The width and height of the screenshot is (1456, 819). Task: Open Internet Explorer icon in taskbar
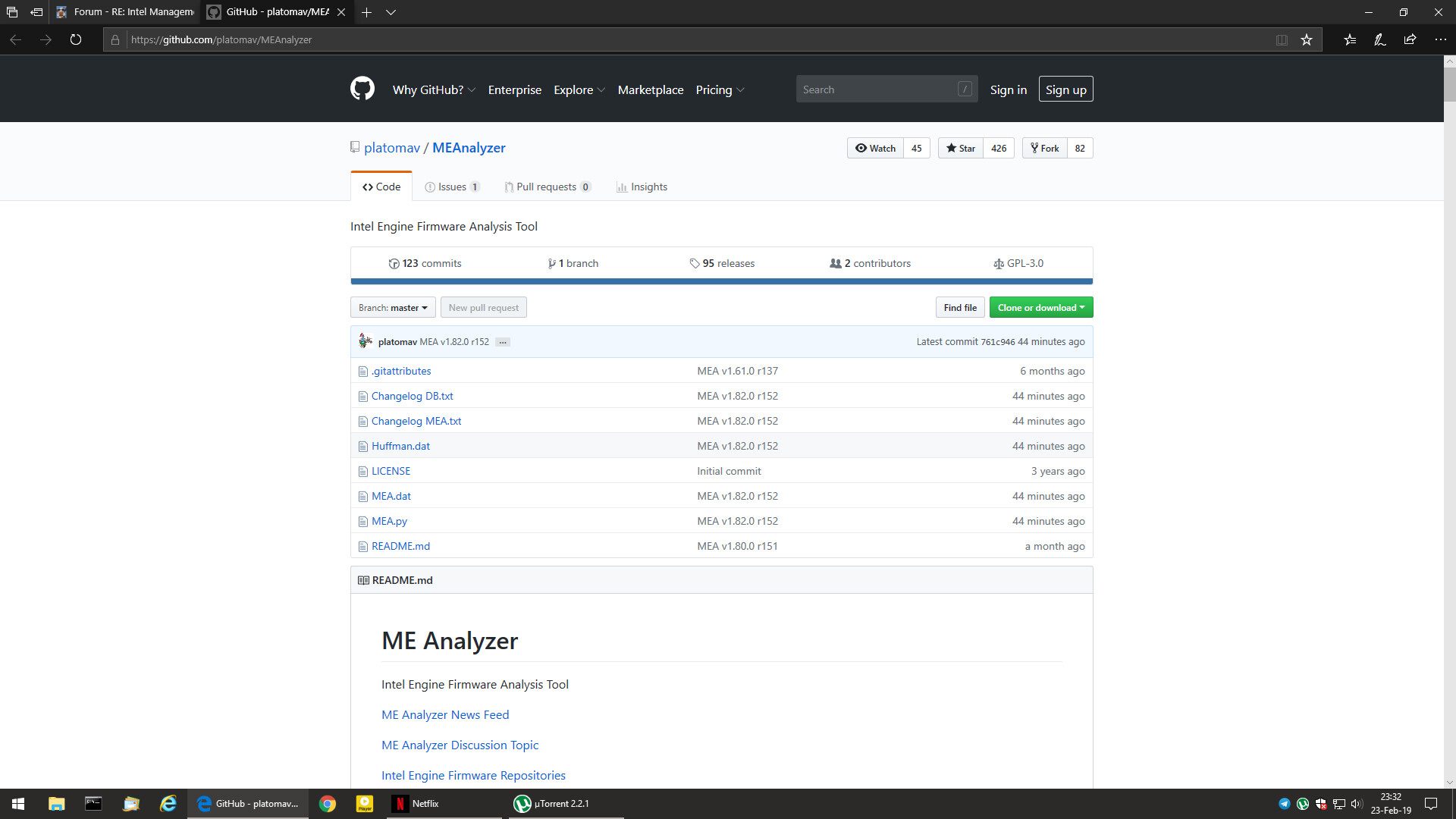(x=168, y=804)
